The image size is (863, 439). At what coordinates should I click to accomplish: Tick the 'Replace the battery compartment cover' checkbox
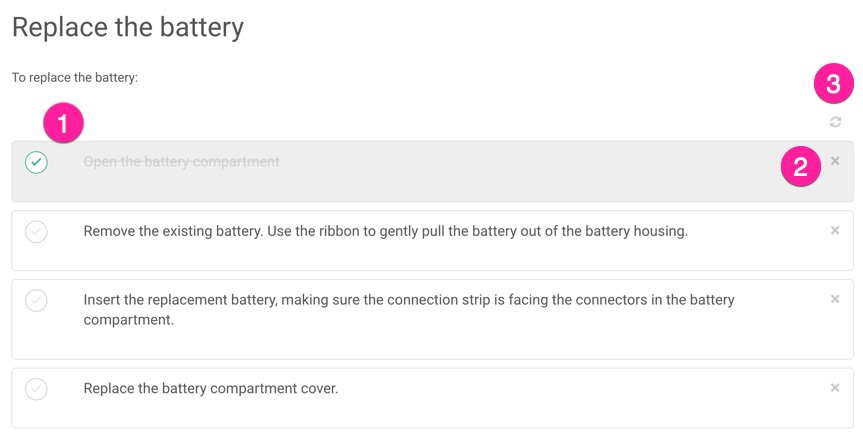(36, 389)
